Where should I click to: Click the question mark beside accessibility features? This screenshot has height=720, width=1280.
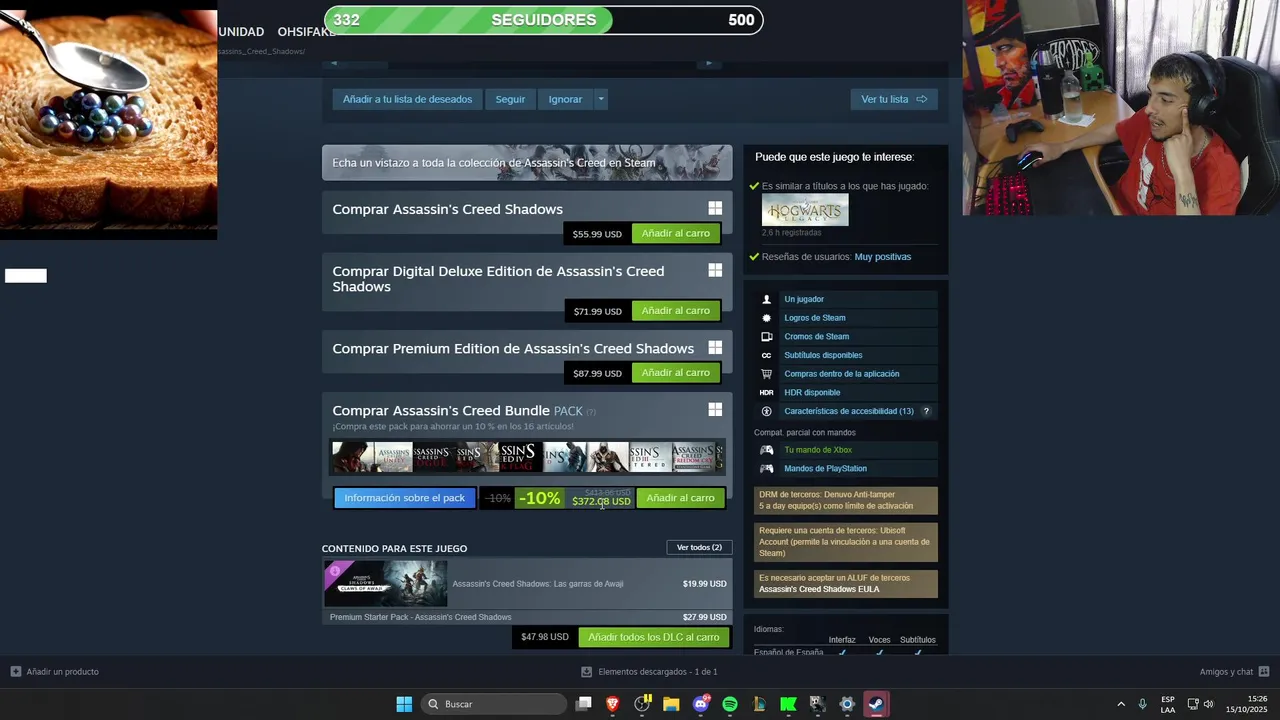pyautogui.click(x=926, y=411)
